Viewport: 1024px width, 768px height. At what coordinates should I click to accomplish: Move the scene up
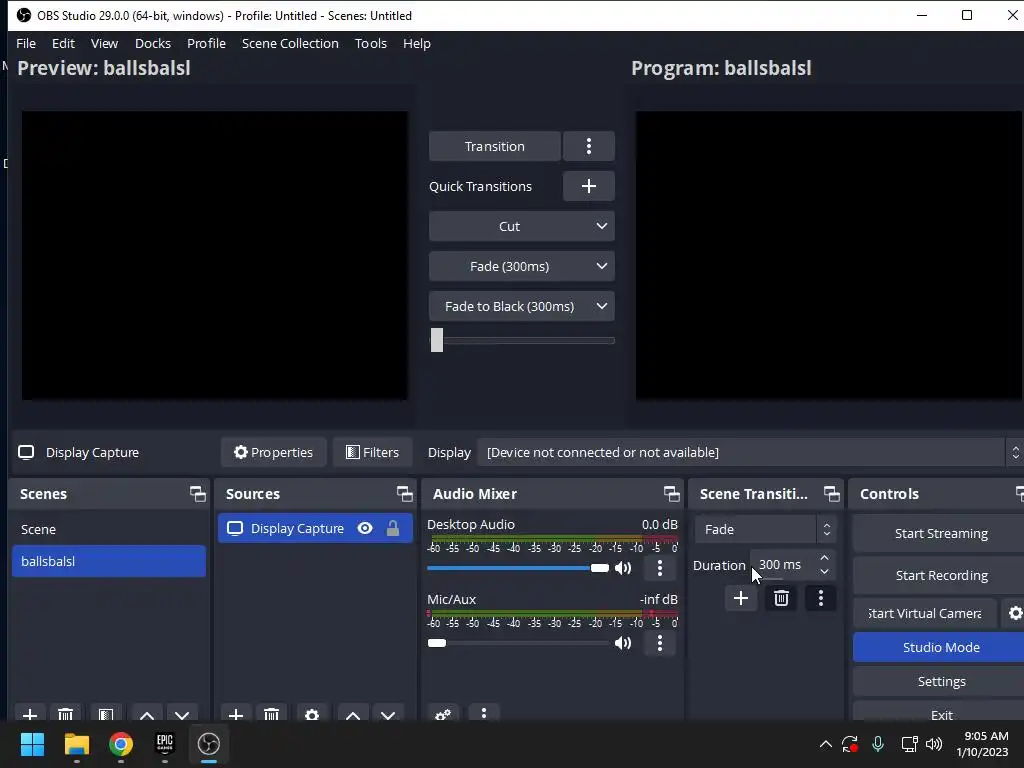(147, 714)
